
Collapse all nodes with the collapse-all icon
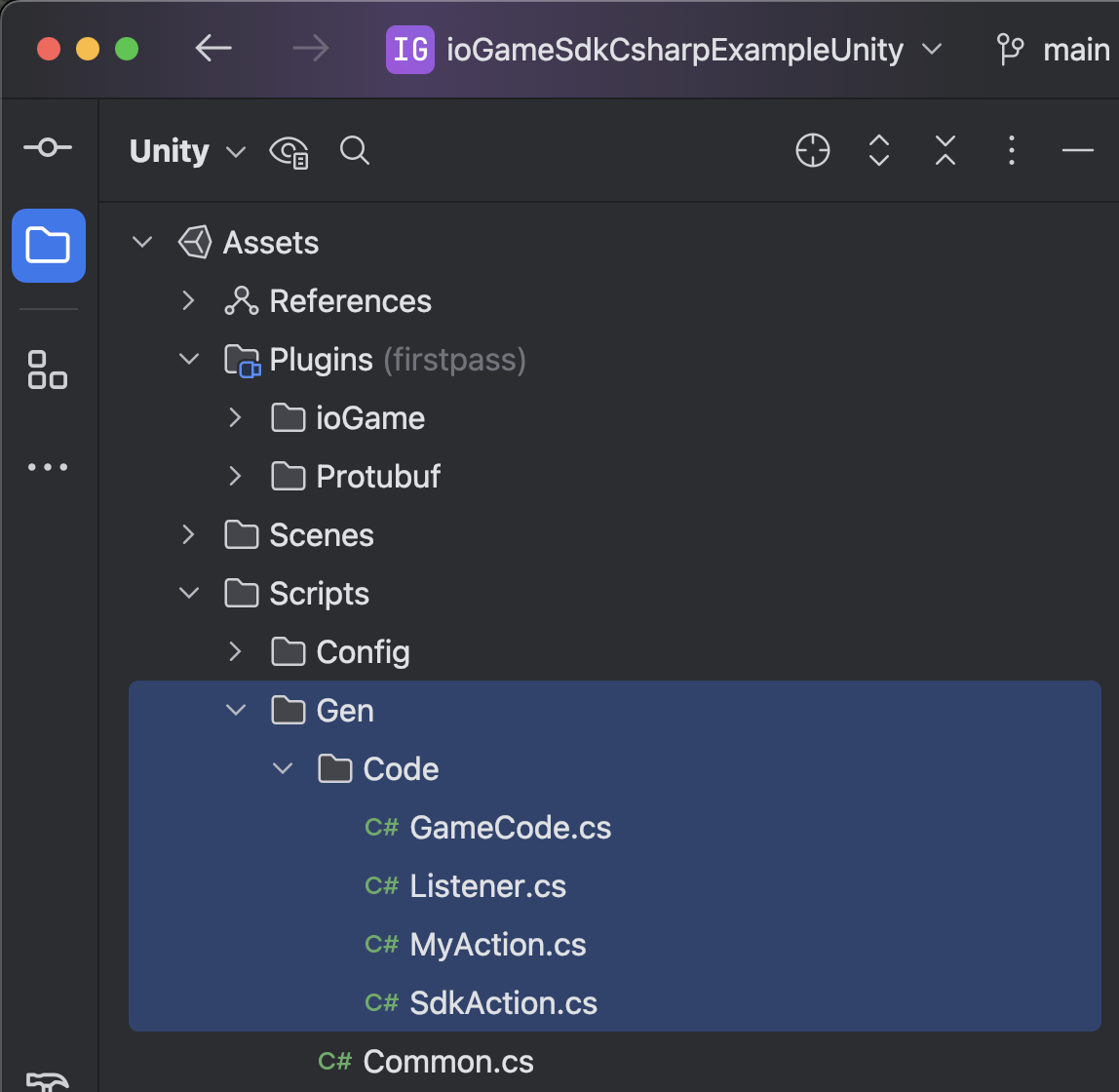click(945, 151)
